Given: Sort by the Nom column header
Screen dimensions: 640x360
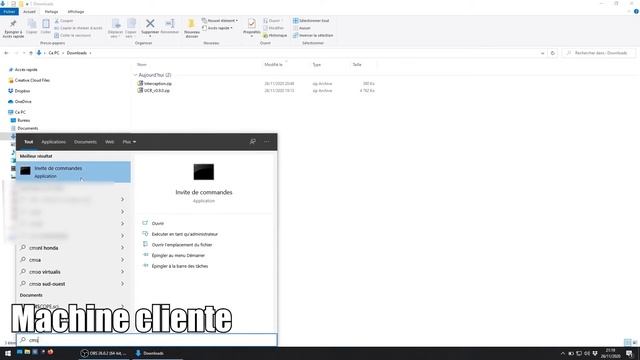Looking at the screenshot, I should [x=142, y=64].
